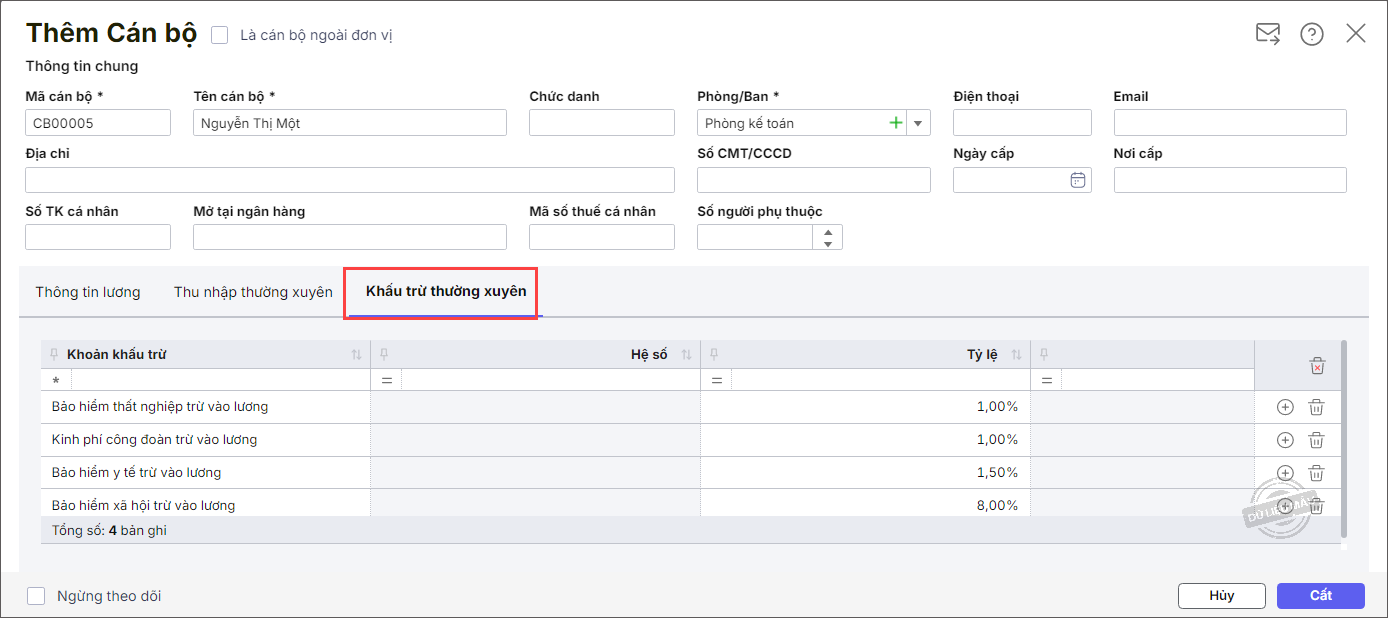Focus the Số CMT/CCCD field

(x=814, y=180)
